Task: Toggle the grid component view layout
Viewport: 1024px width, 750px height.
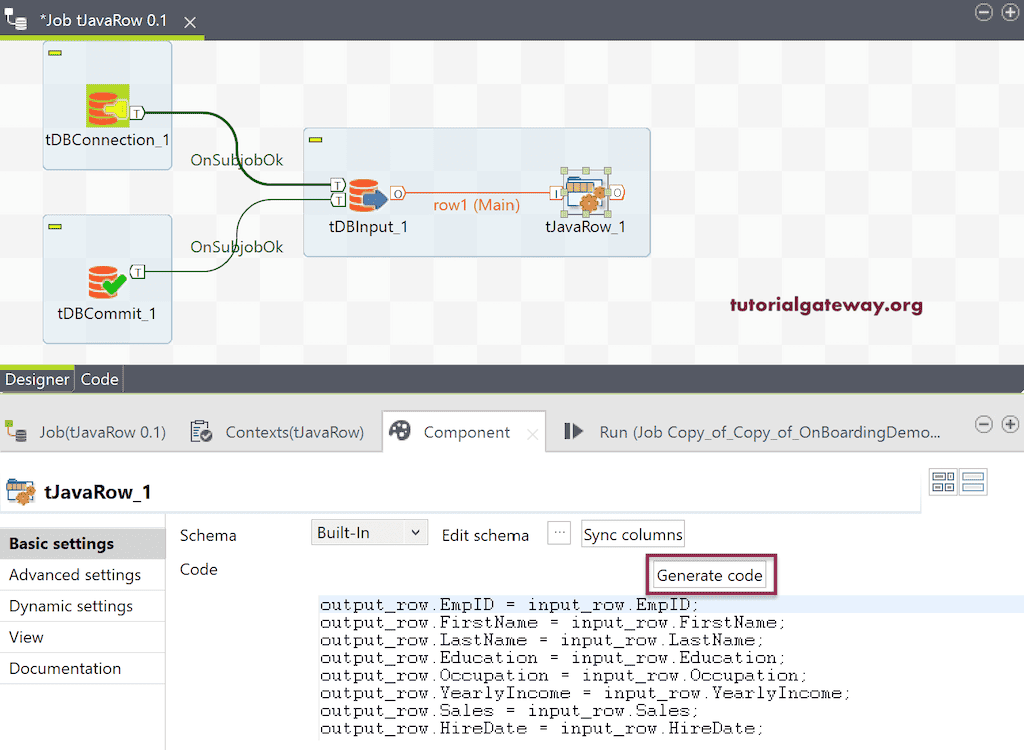Action: (943, 481)
